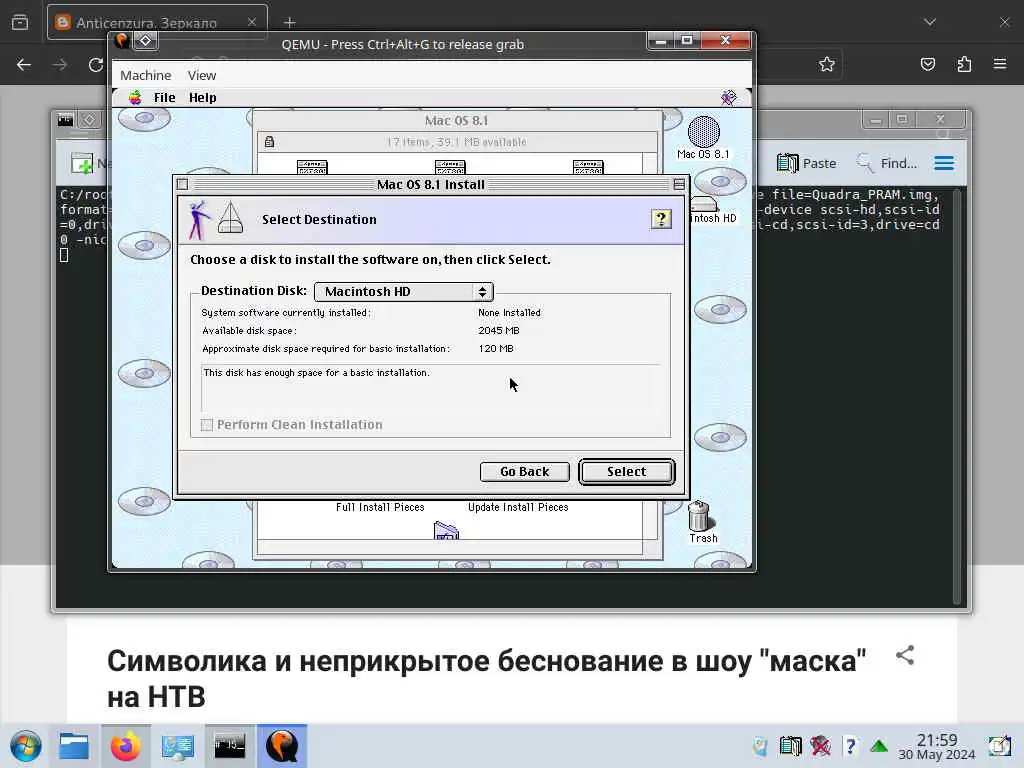The image size is (1024, 768).
Task: Switch to Firefox in the taskbar
Action: click(125, 746)
